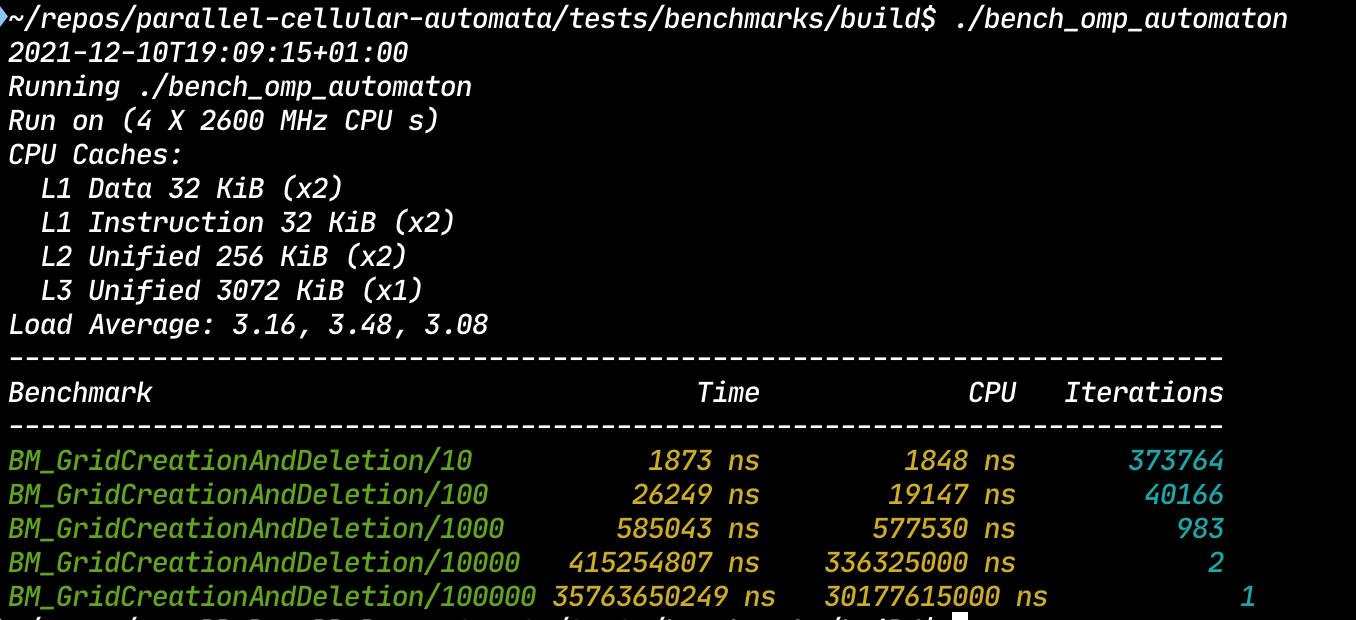Click the 'L2 Unified 256 KiB (x2)' line
Screen dimensions: 1356x620
pyautogui.click(x=224, y=257)
